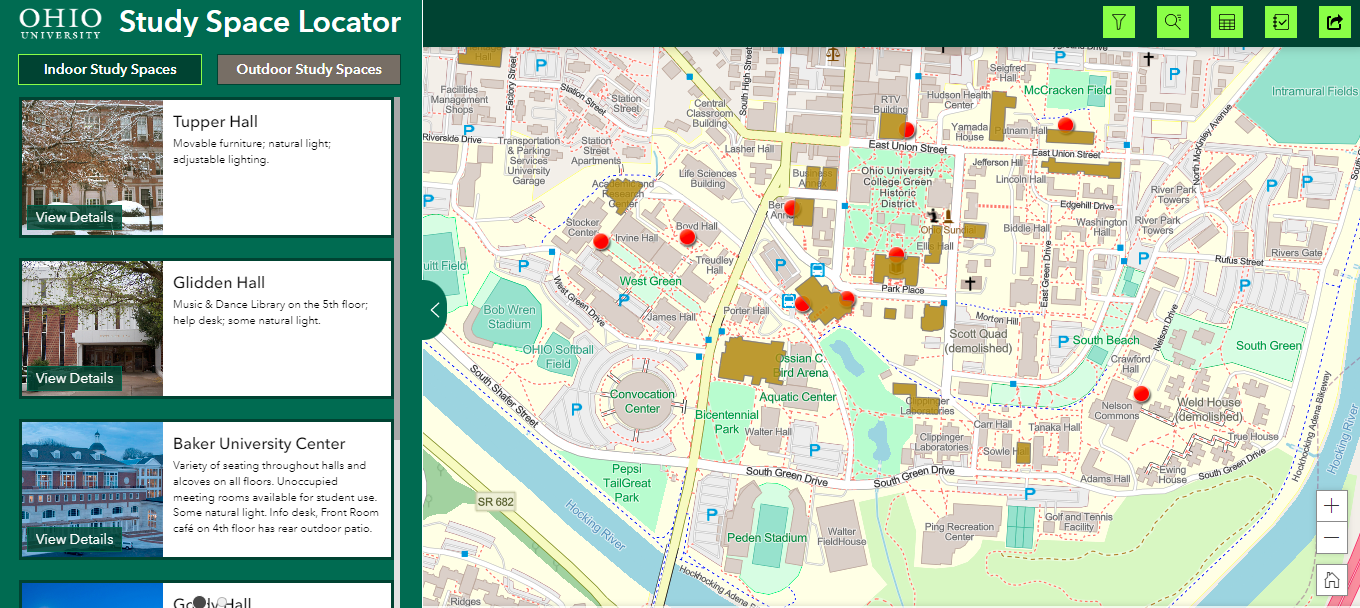Click the red marker on Nelson Commons
Image resolution: width=1360 pixels, height=608 pixels.
click(1141, 394)
